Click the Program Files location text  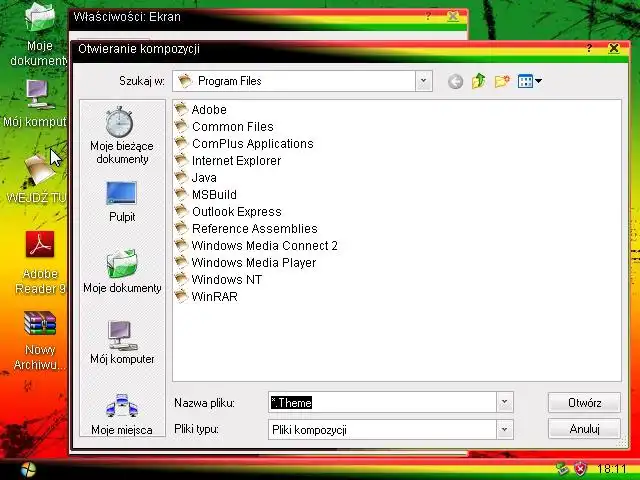click(x=229, y=81)
